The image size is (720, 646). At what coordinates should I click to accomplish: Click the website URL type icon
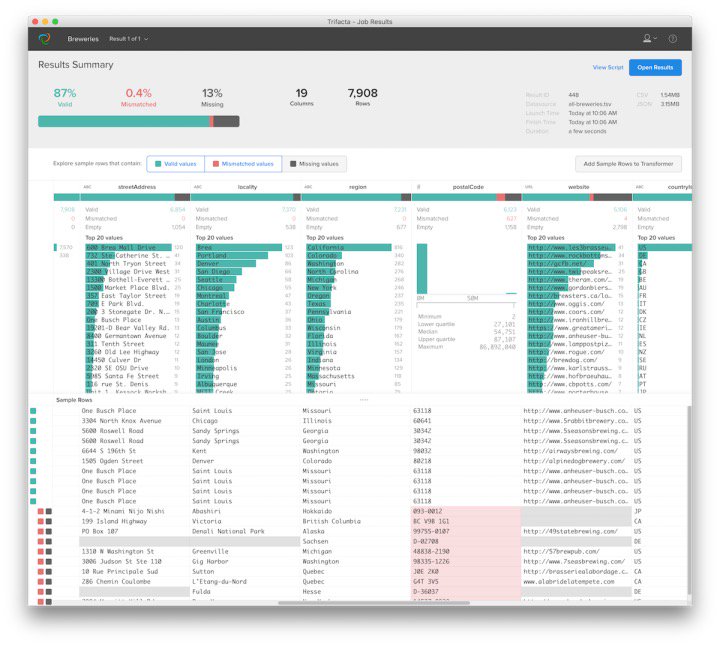click(x=529, y=187)
